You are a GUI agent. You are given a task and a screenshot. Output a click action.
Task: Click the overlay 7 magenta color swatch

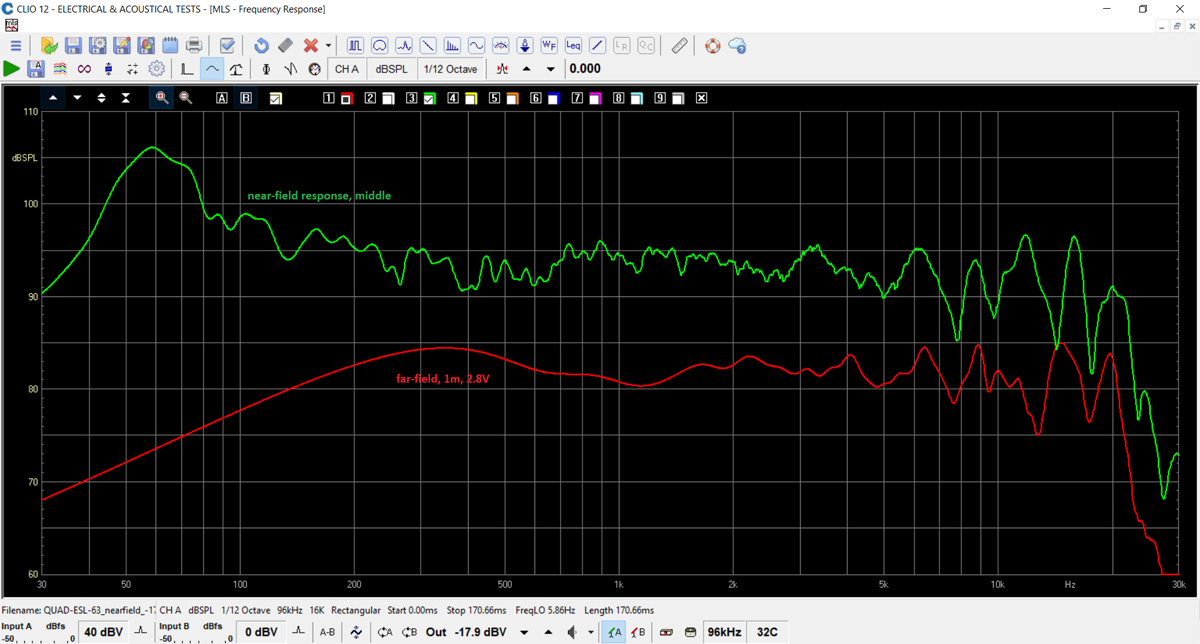tap(593, 98)
